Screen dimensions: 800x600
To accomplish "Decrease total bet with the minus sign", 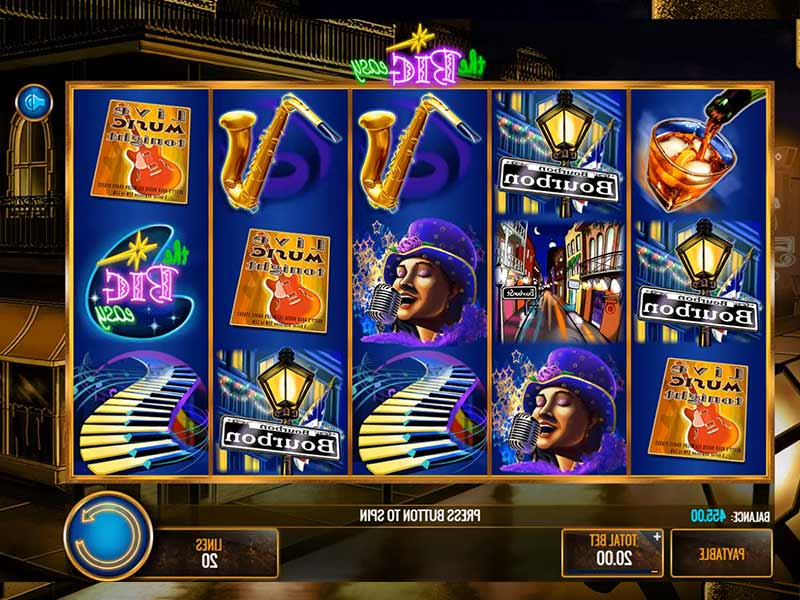I will 657,570.
